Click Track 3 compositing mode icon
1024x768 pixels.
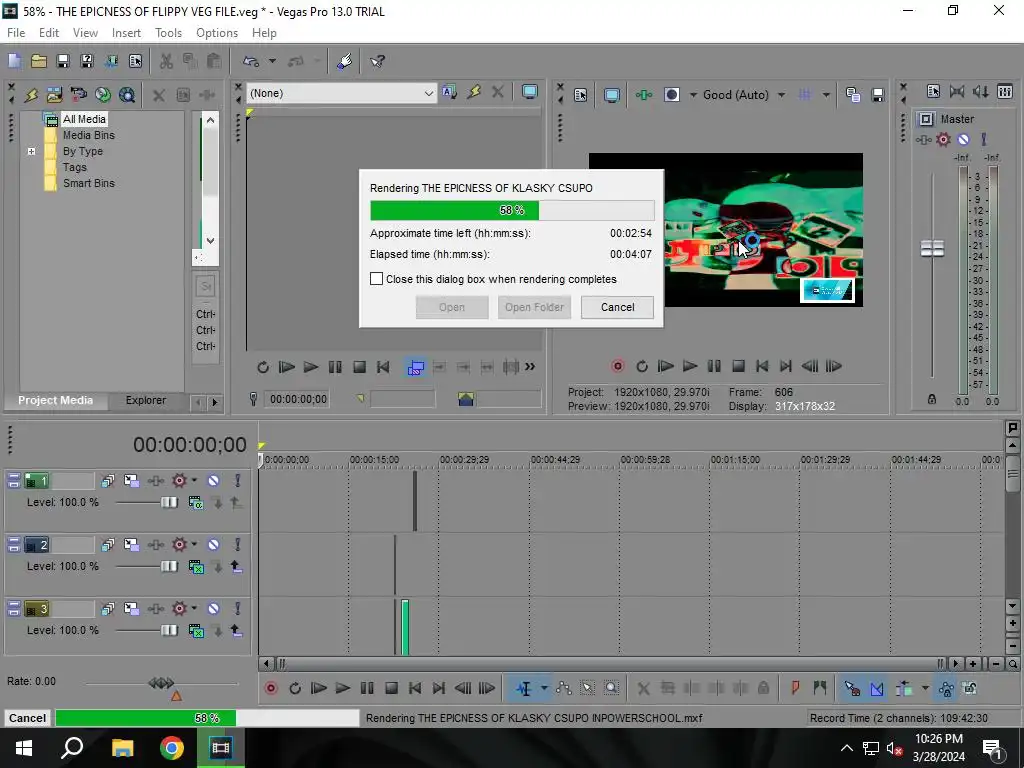(x=196, y=630)
